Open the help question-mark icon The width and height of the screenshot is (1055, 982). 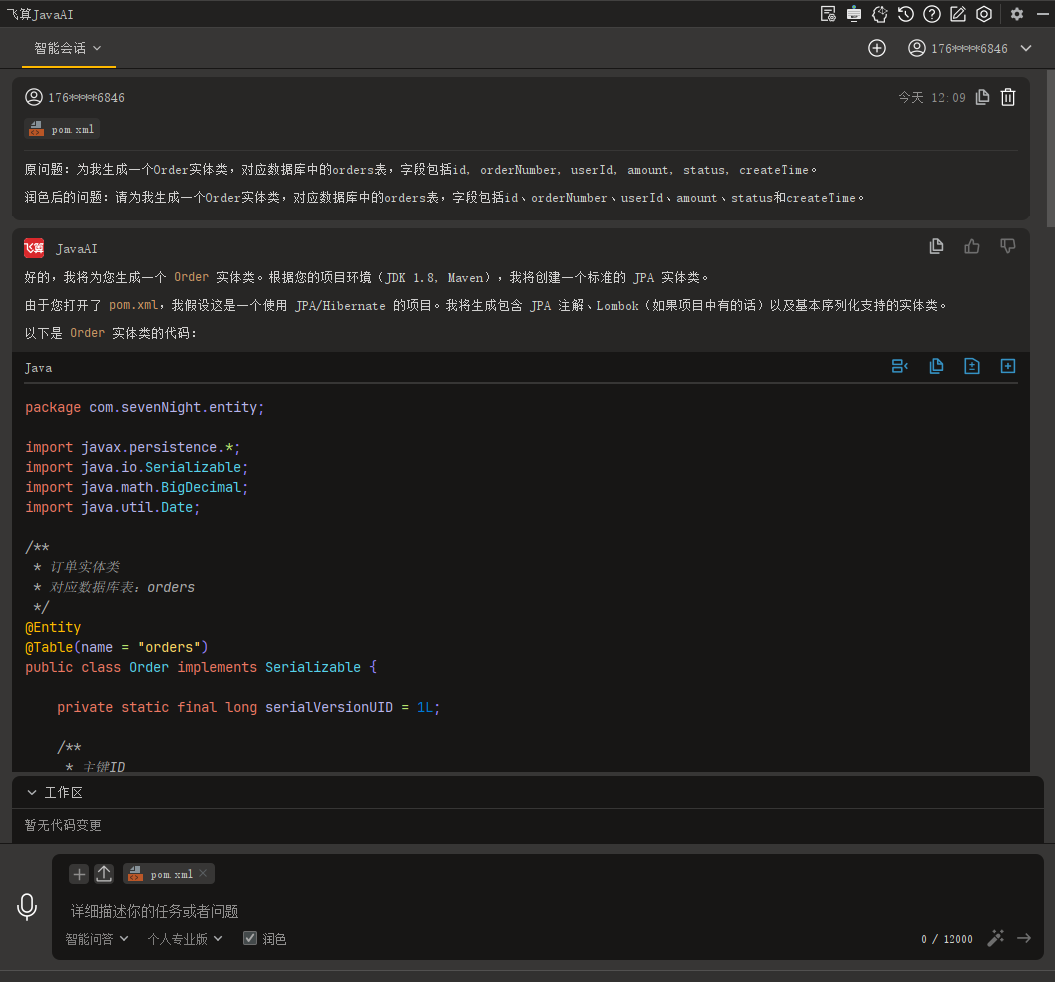(932, 14)
